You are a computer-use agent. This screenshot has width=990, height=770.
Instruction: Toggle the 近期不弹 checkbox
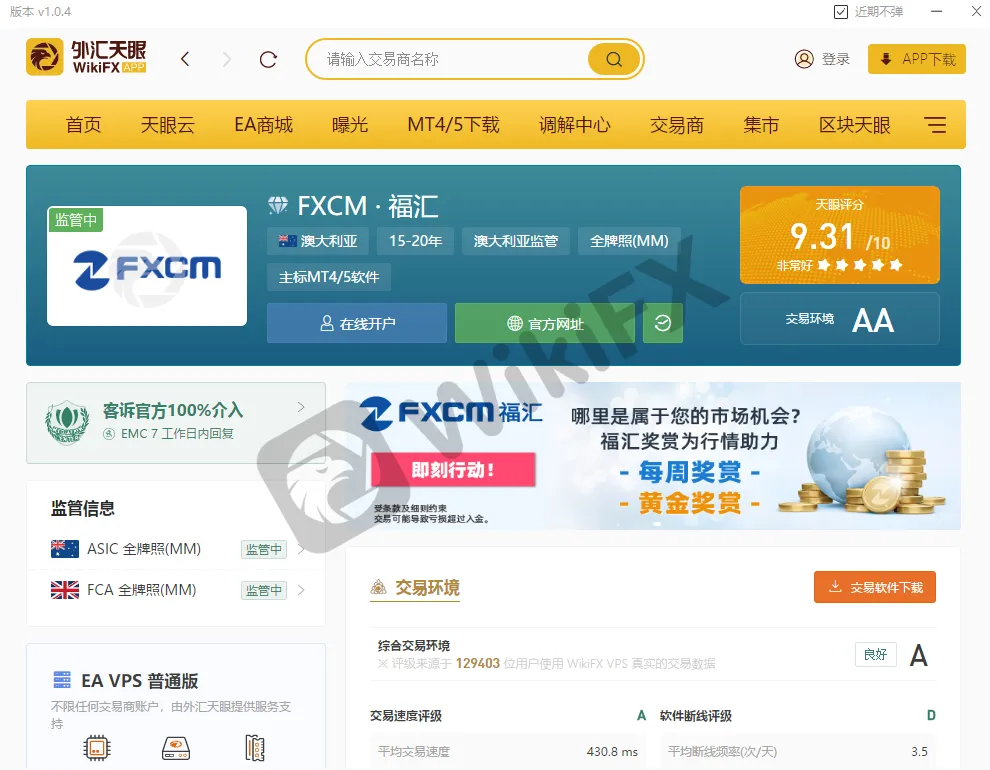coord(840,12)
